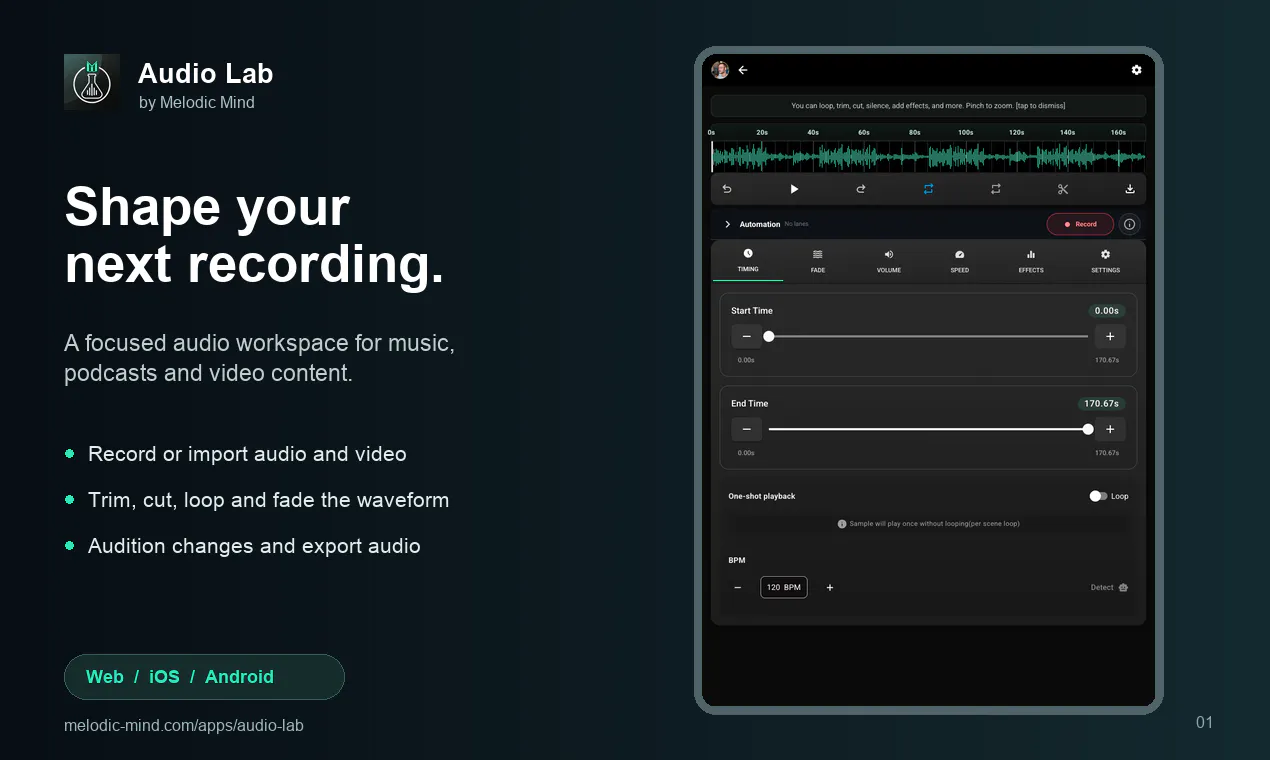Image resolution: width=1270 pixels, height=760 pixels.
Task: Open the Fade tab
Action: tap(818, 261)
